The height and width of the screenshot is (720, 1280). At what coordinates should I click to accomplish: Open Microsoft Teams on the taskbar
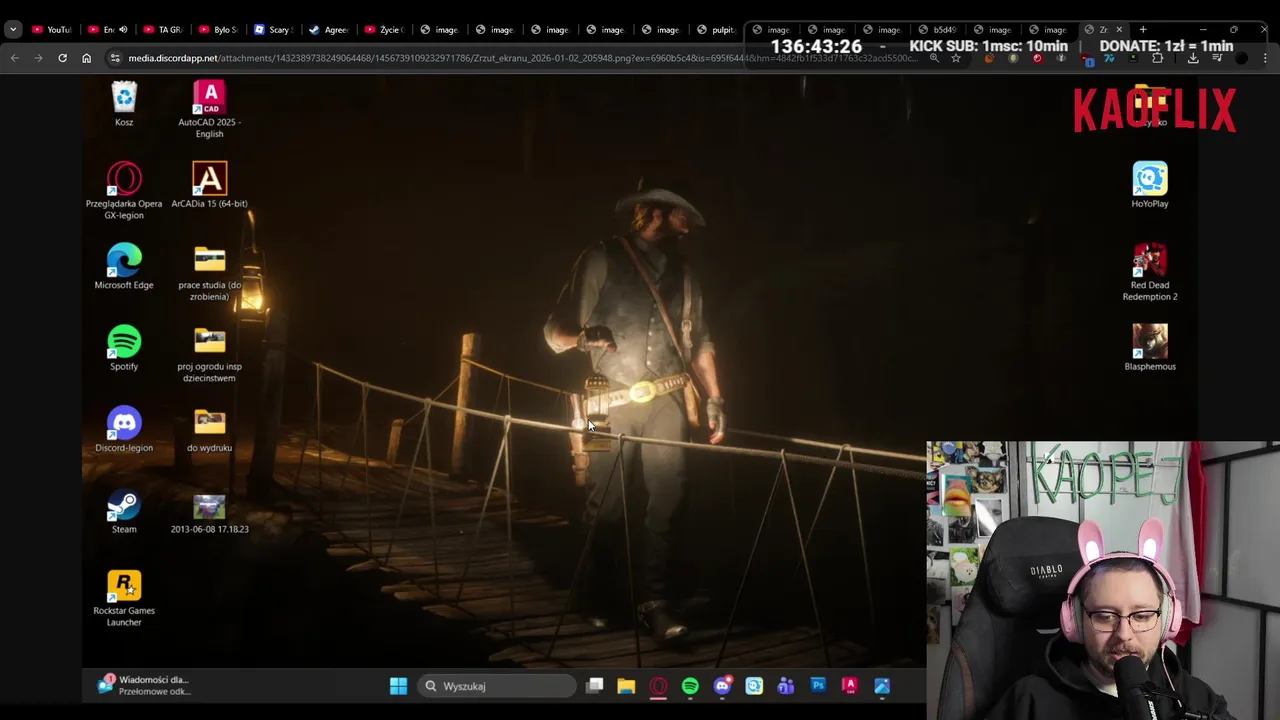786,686
